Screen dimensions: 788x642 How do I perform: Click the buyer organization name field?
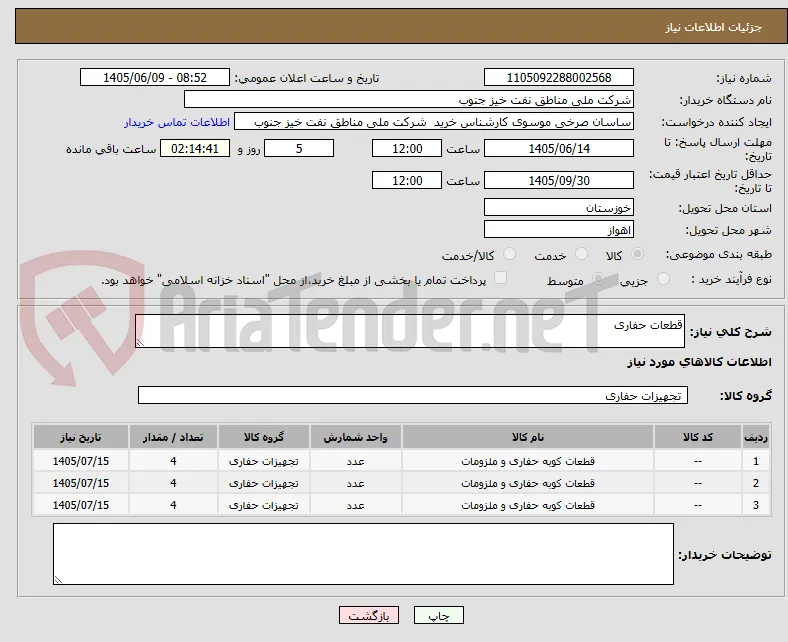[x=409, y=100]
